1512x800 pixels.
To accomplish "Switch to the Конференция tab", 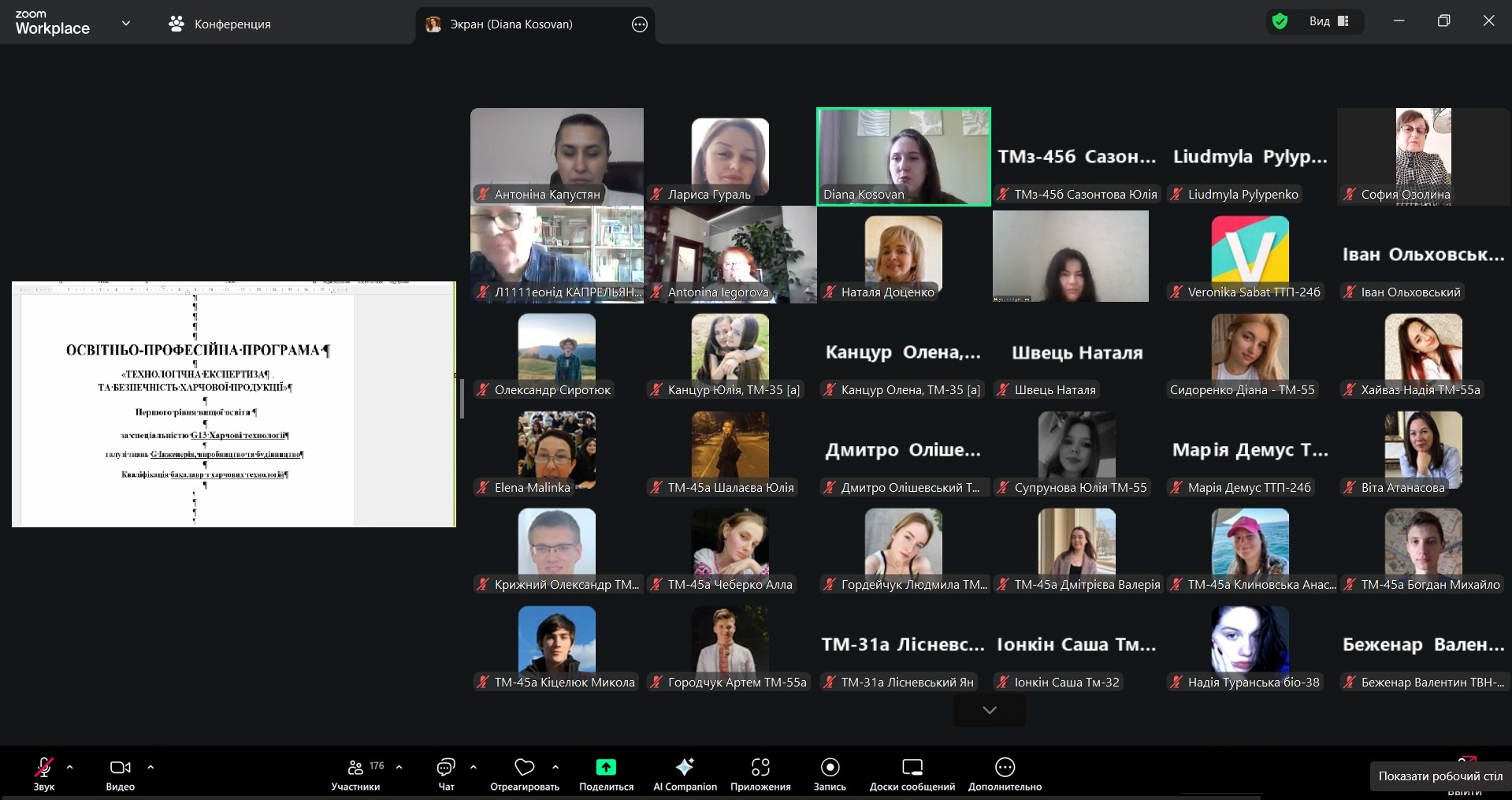I will click(x=220, y=24).
